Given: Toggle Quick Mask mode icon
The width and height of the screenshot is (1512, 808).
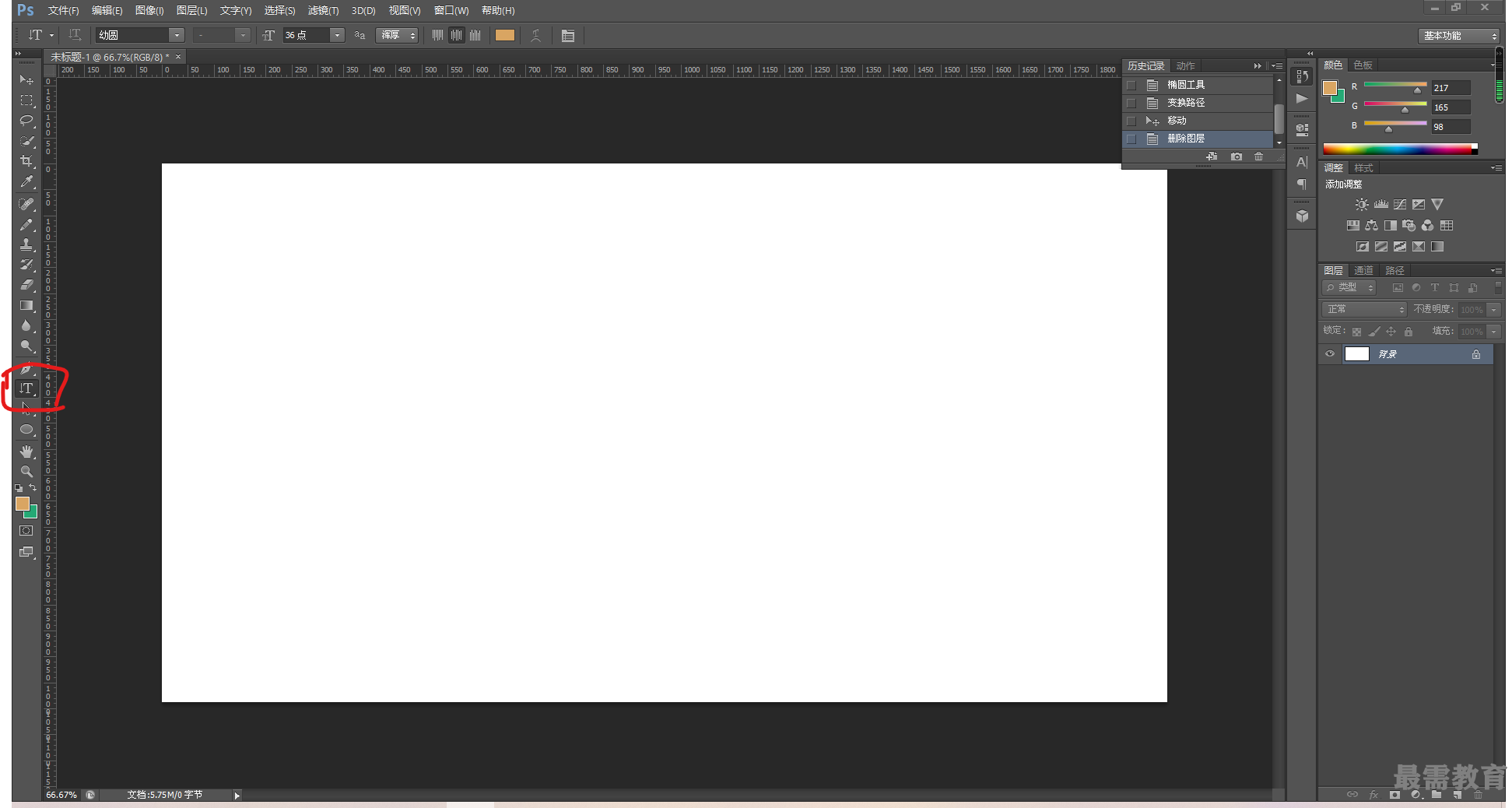Looking at the screenshot, I should [x=26, y=531].
